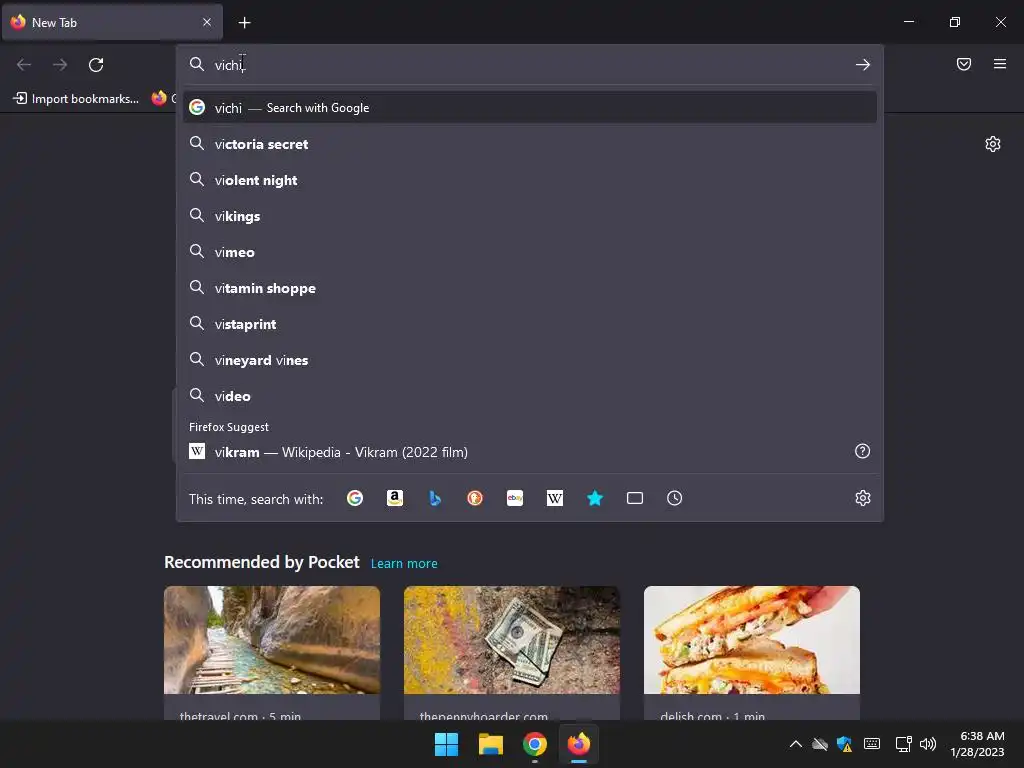Open the Windows Start menu
The width and height of the screenshot is (1024, 768).
[x=447, y=744]
